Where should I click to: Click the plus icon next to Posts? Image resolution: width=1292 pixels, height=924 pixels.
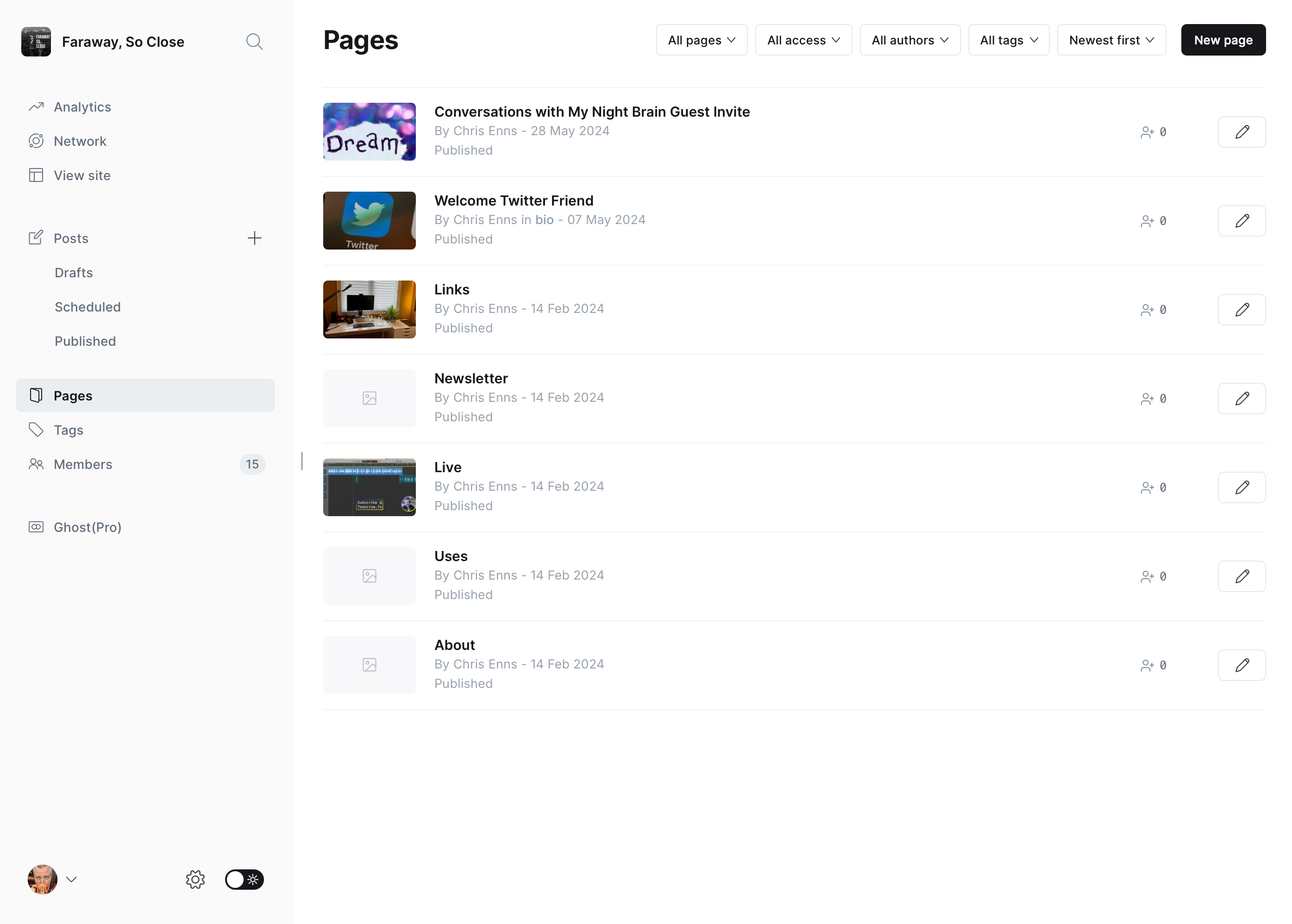click(254, 238)
